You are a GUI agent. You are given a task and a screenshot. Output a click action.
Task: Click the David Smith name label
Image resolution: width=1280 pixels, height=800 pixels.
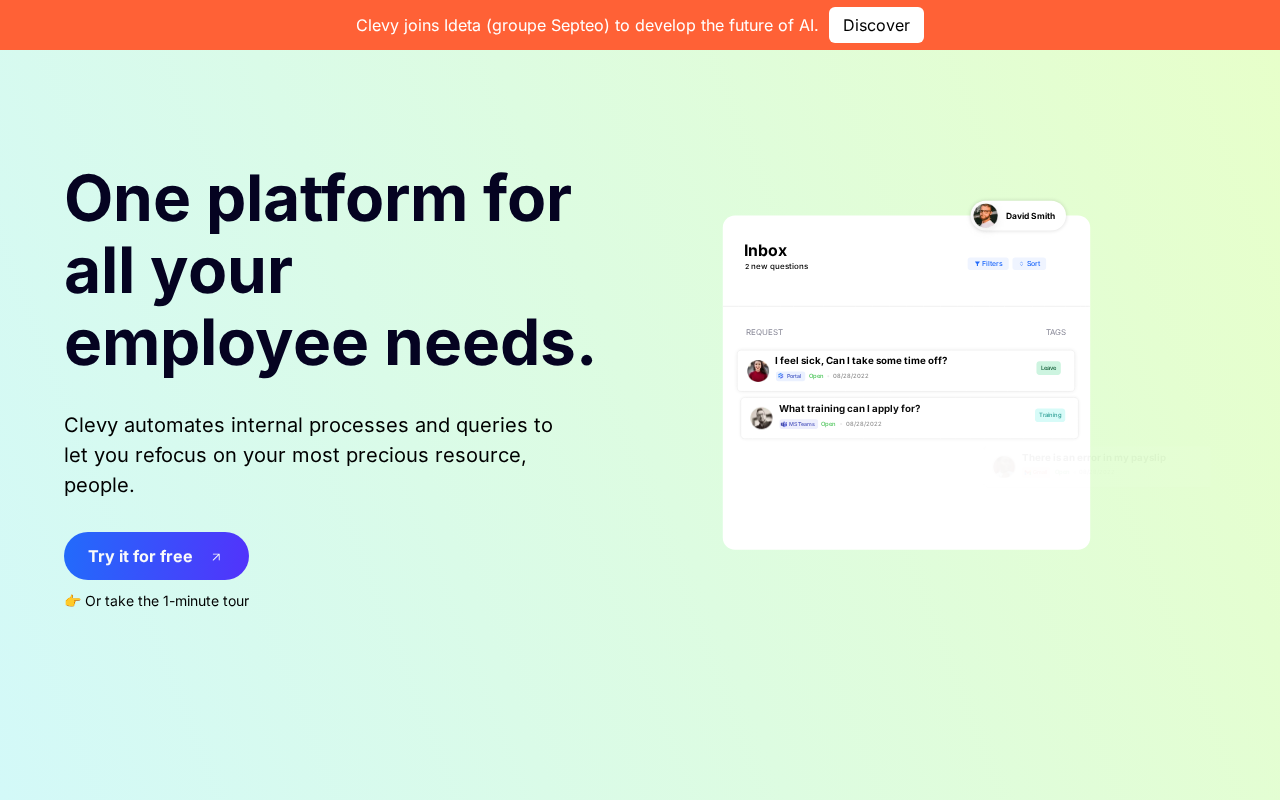pos(1030,216)
